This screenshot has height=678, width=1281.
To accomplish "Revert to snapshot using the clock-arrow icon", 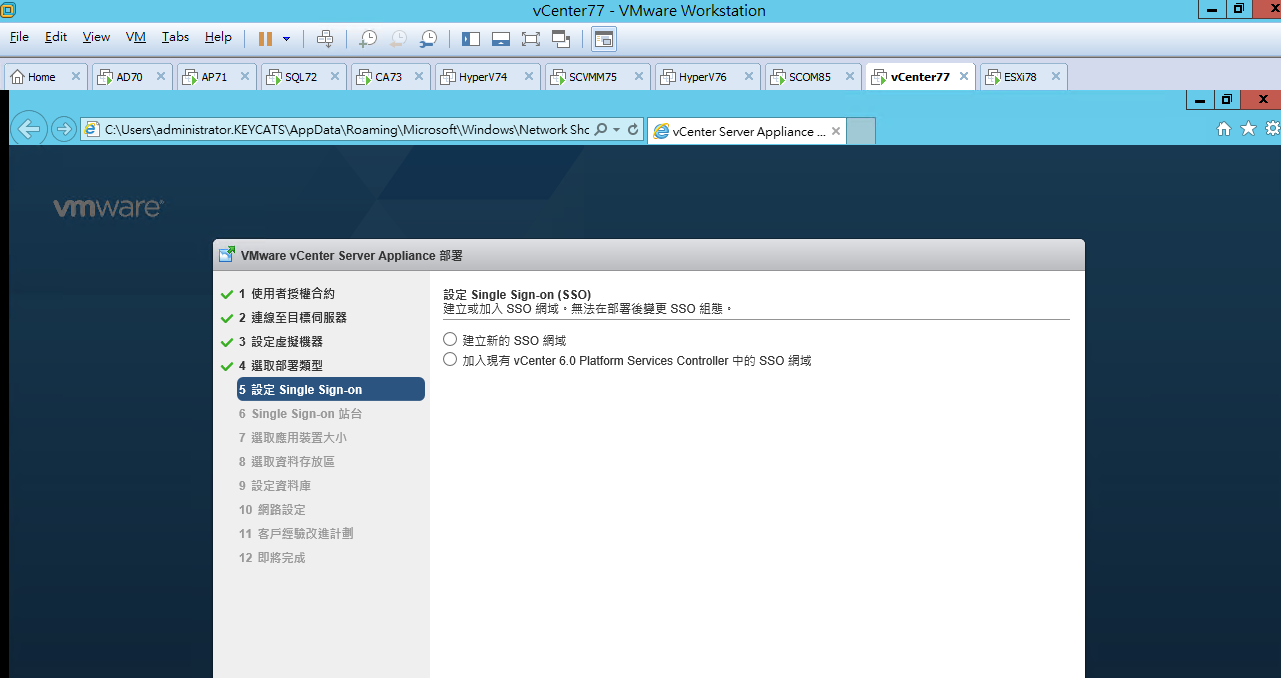I will click(x=398, y=39).
